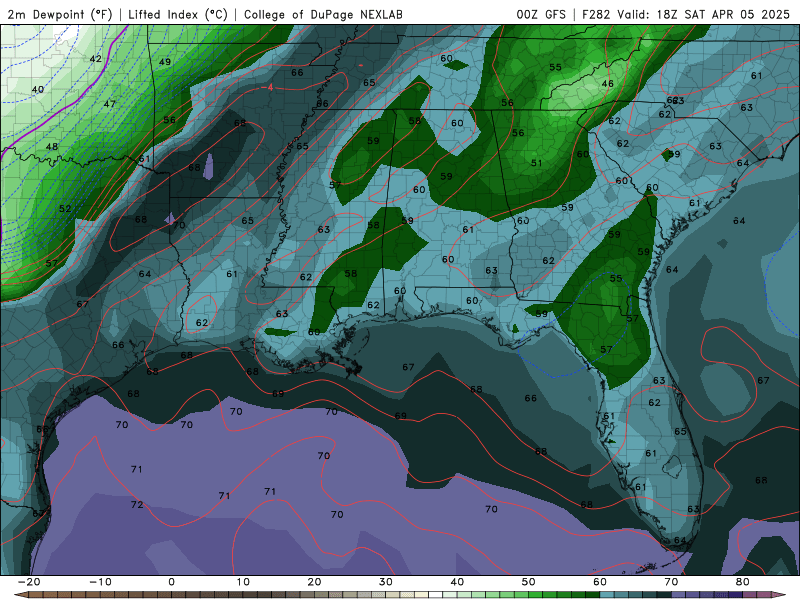Select the 30 label on the color scale

pos(386,582)
